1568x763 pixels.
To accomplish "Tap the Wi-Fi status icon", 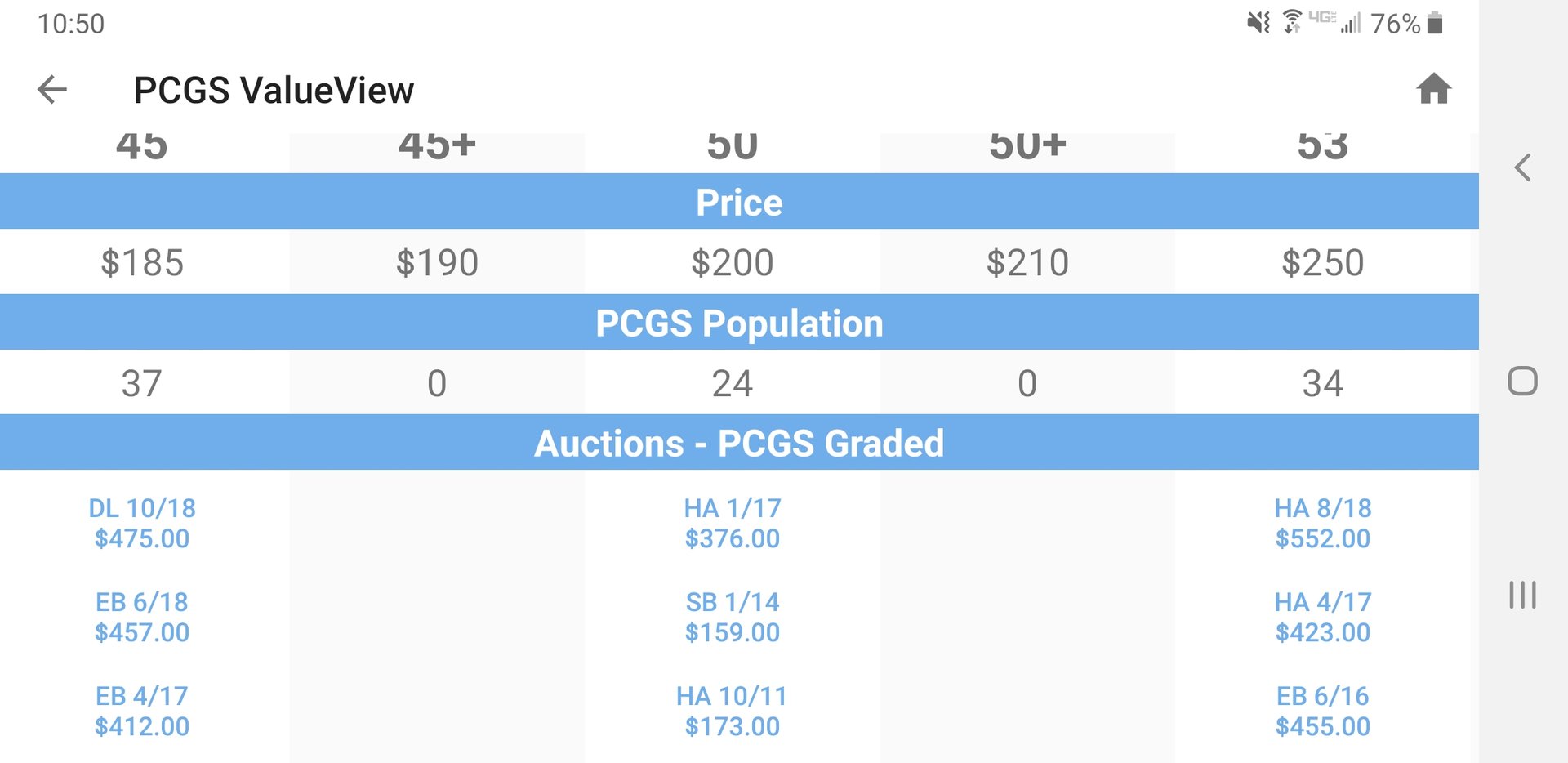I will [1292, 22].
